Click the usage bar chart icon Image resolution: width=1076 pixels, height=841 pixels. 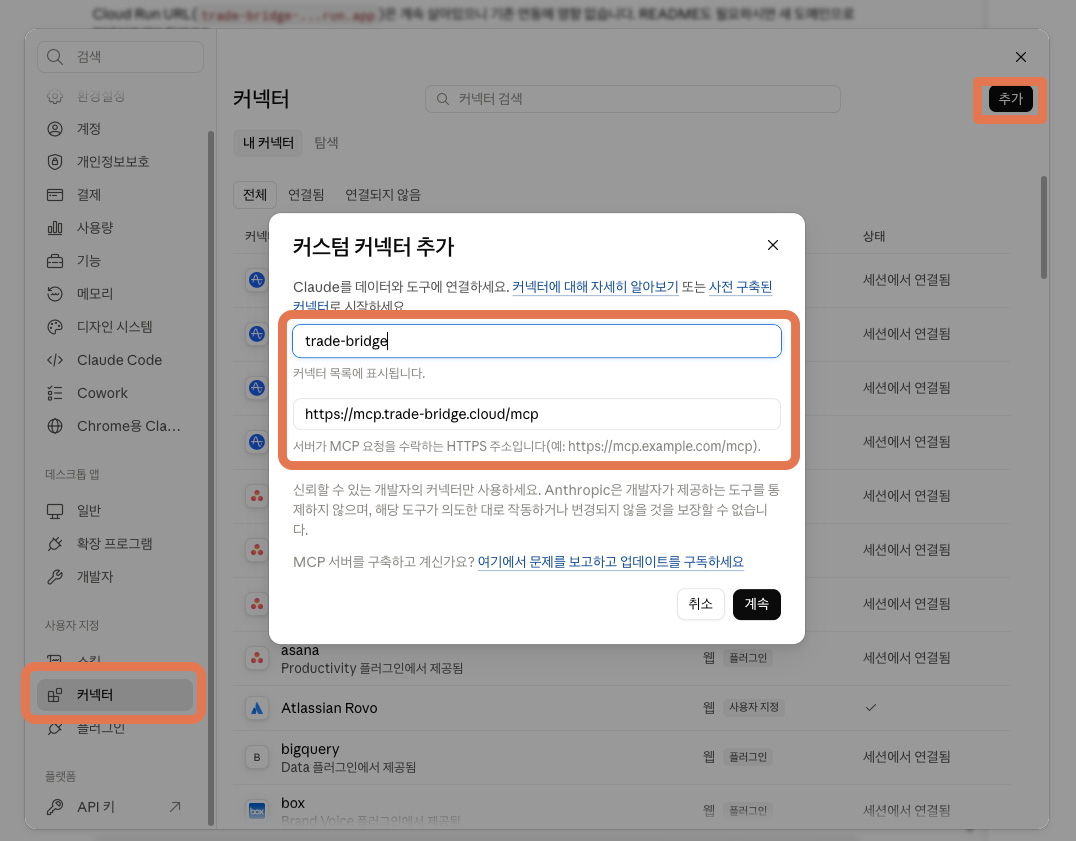point(55,228)
